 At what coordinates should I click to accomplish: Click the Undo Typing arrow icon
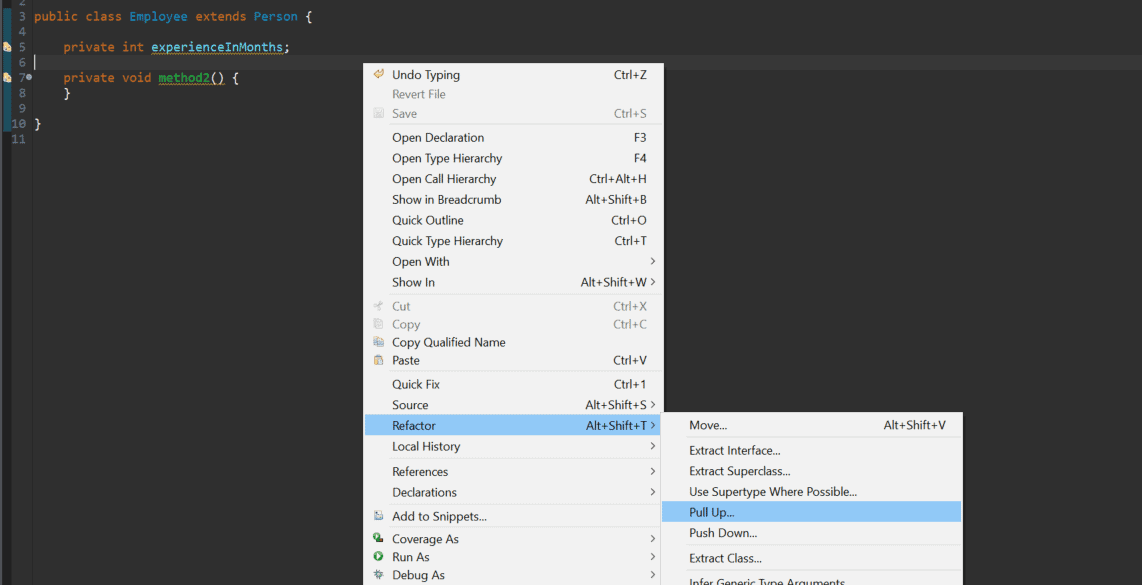tap(378, 74)
